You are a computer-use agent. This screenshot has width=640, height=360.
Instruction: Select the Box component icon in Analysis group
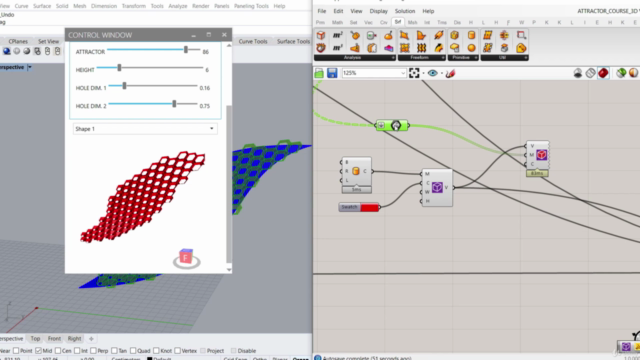point(321,36)
